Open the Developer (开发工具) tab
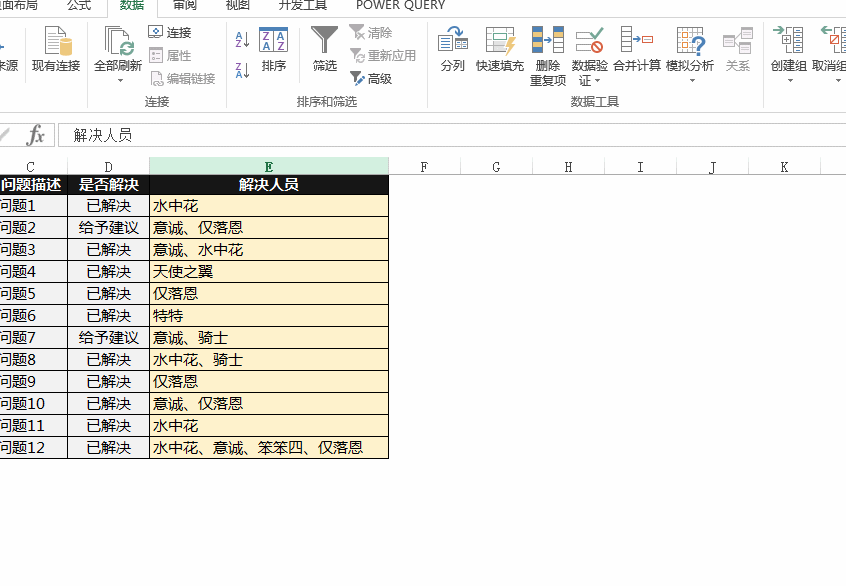 [x=303, y=5]
